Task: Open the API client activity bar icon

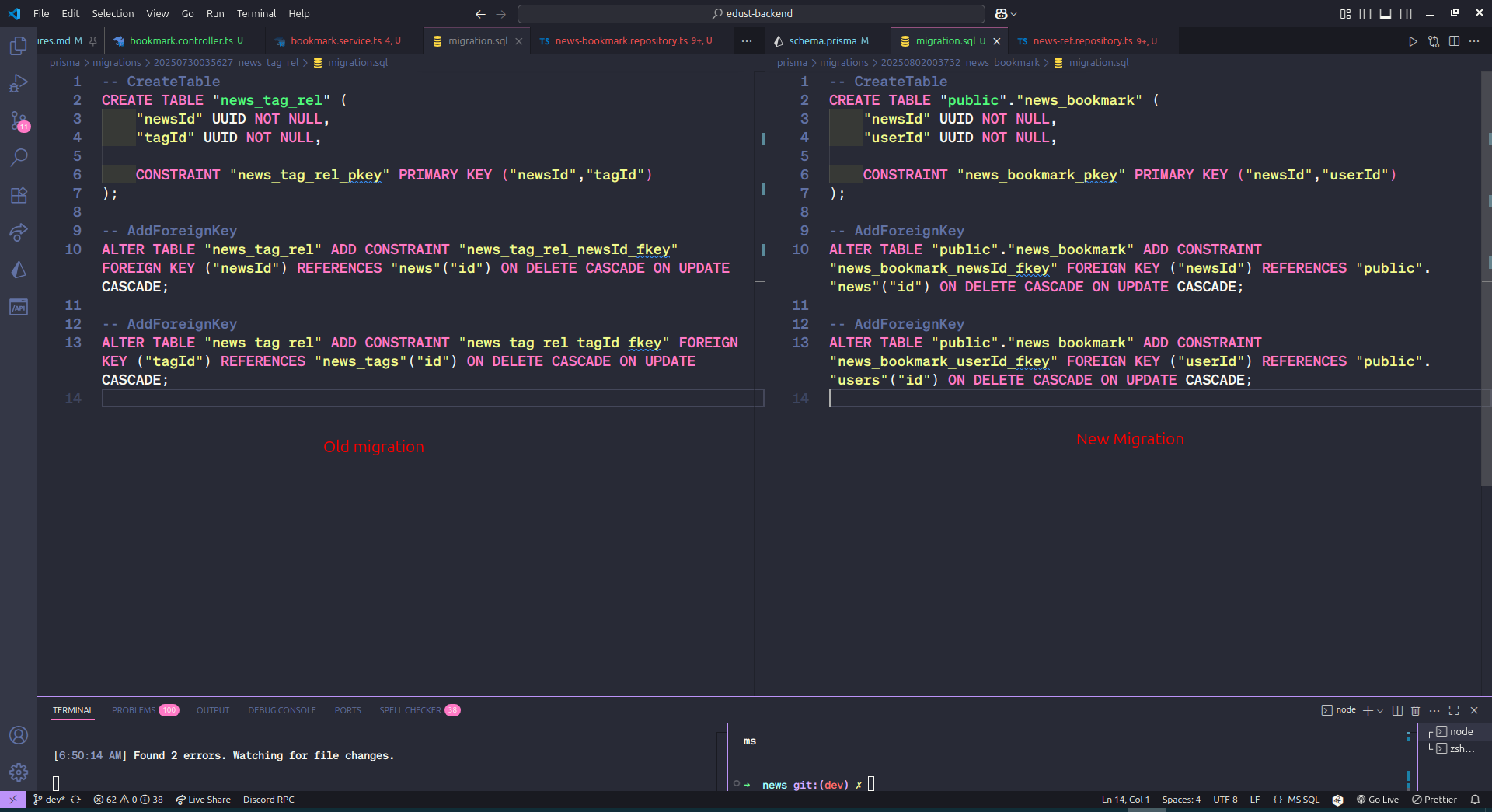Action: 19,307
